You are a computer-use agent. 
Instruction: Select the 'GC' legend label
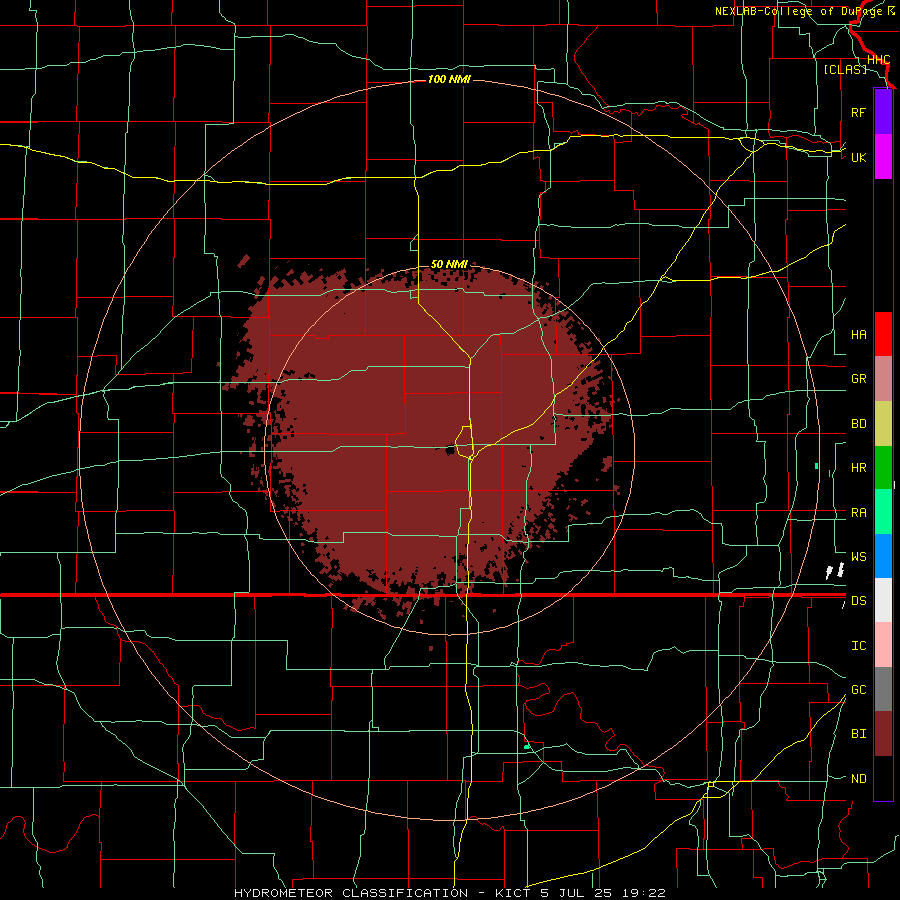[x=858, y=690]
